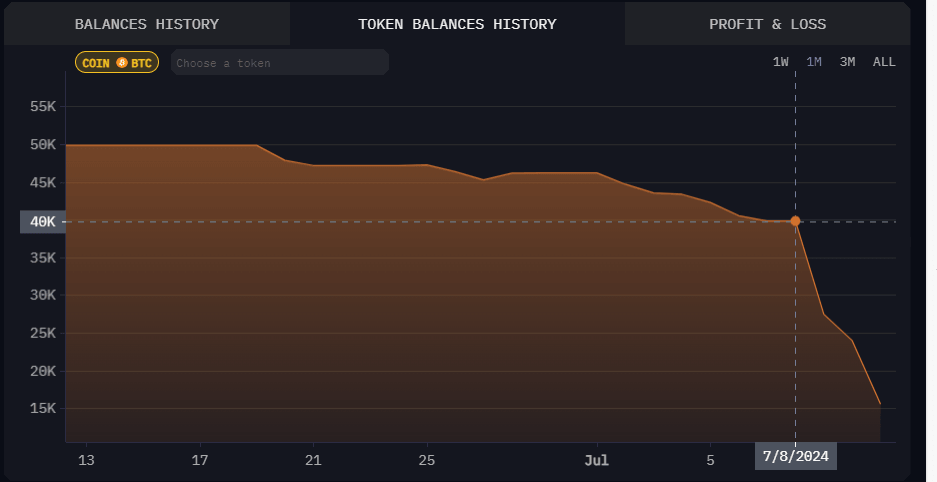This screenshot has height=482, width=937.
Task: Click the Jul label on the x-axis
Action: click(597, 461)
